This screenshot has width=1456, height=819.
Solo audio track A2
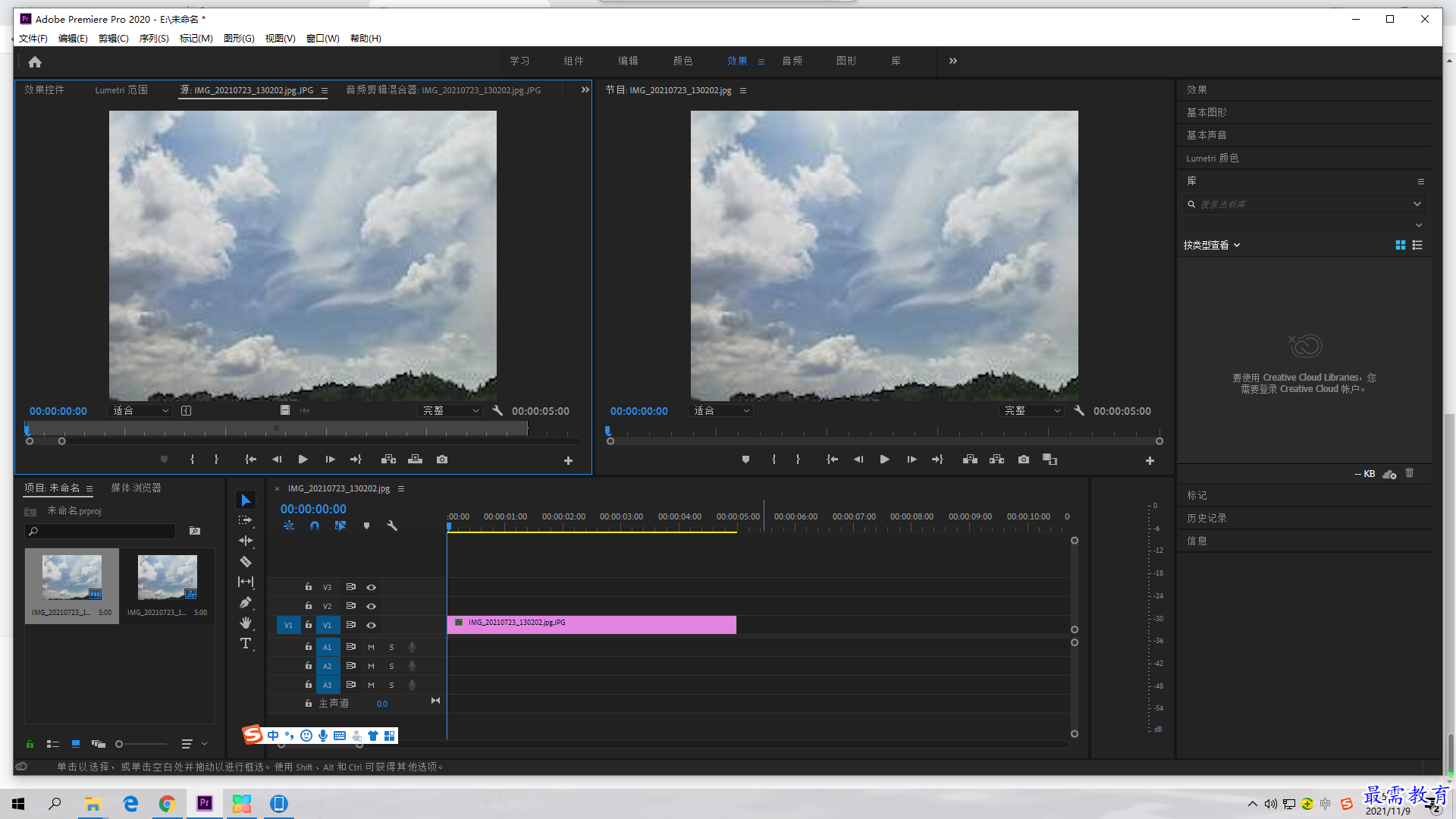(391, 666)
